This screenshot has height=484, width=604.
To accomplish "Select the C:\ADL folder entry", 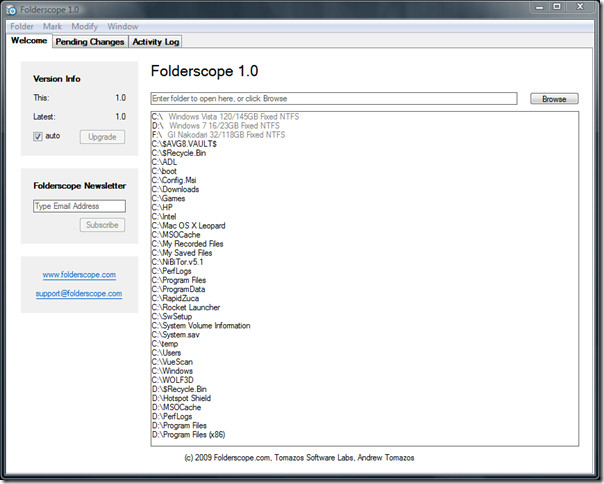I will 164,162.
